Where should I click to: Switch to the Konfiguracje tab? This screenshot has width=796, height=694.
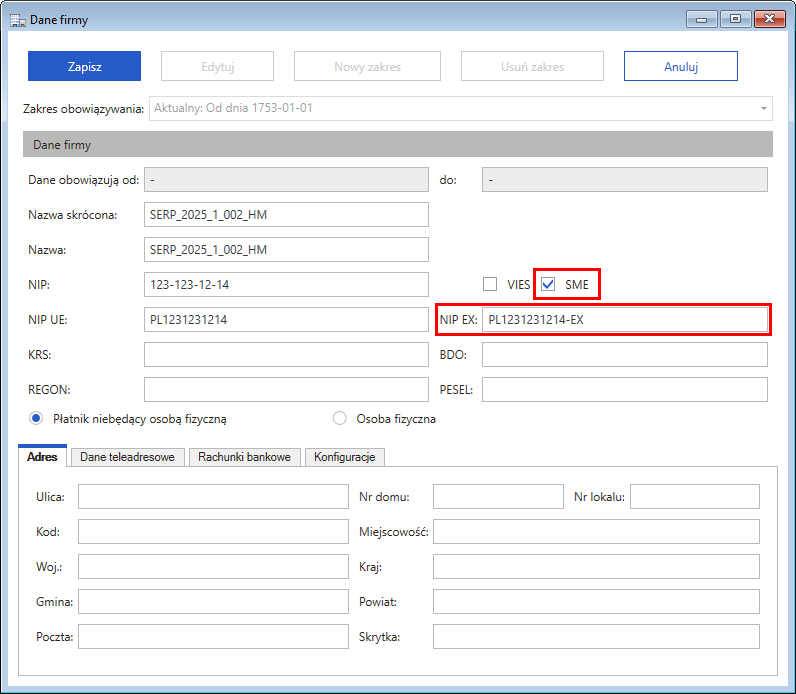point(345,457)
